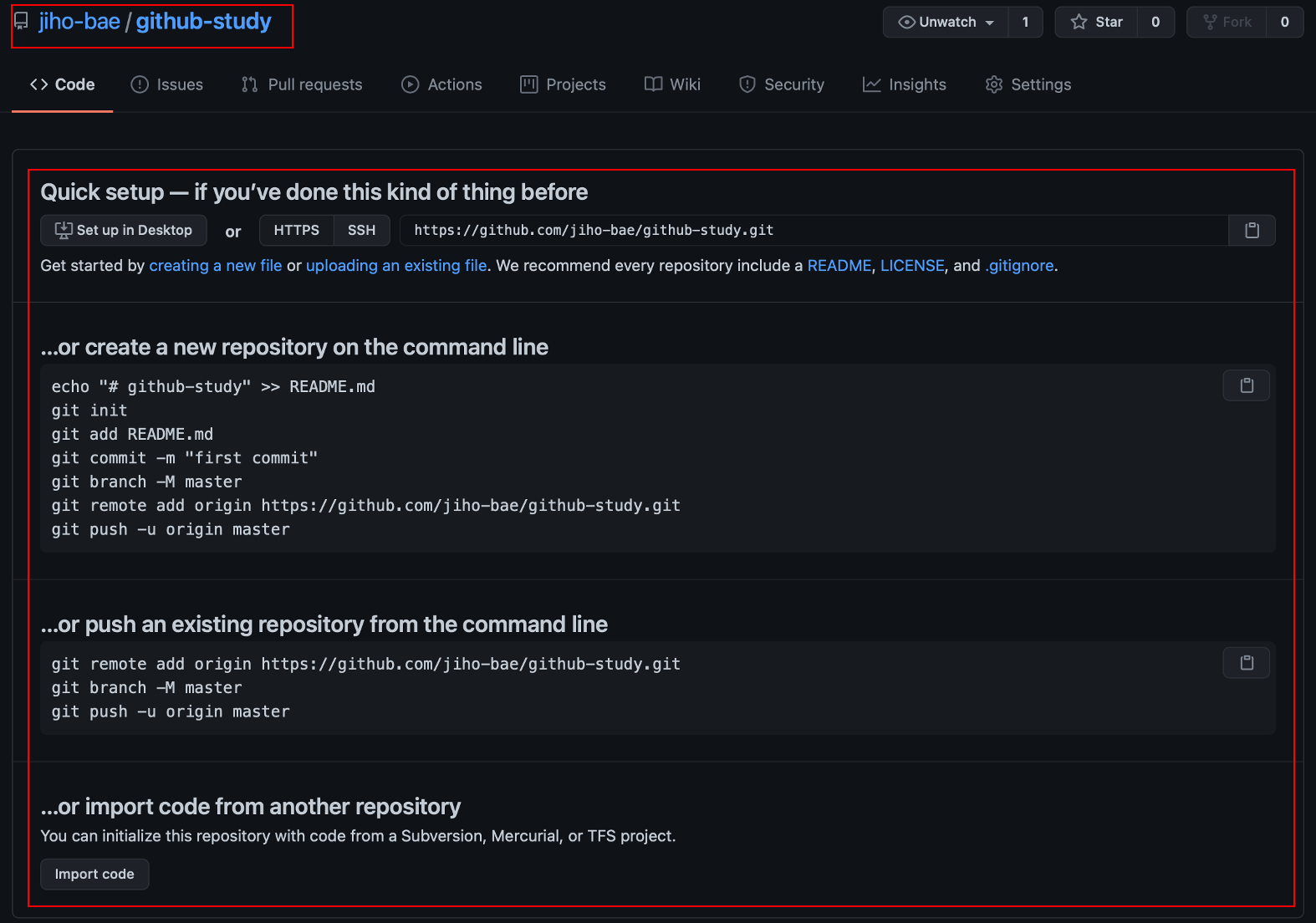Screen dimensions: 1316x923
Task: Open the Projects tab
Action: 563,84
